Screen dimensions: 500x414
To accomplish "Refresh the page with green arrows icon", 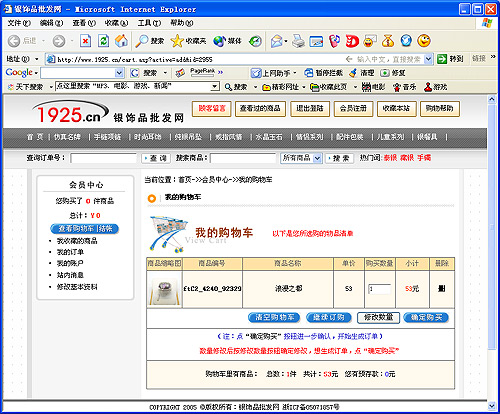I will [104, 41].
